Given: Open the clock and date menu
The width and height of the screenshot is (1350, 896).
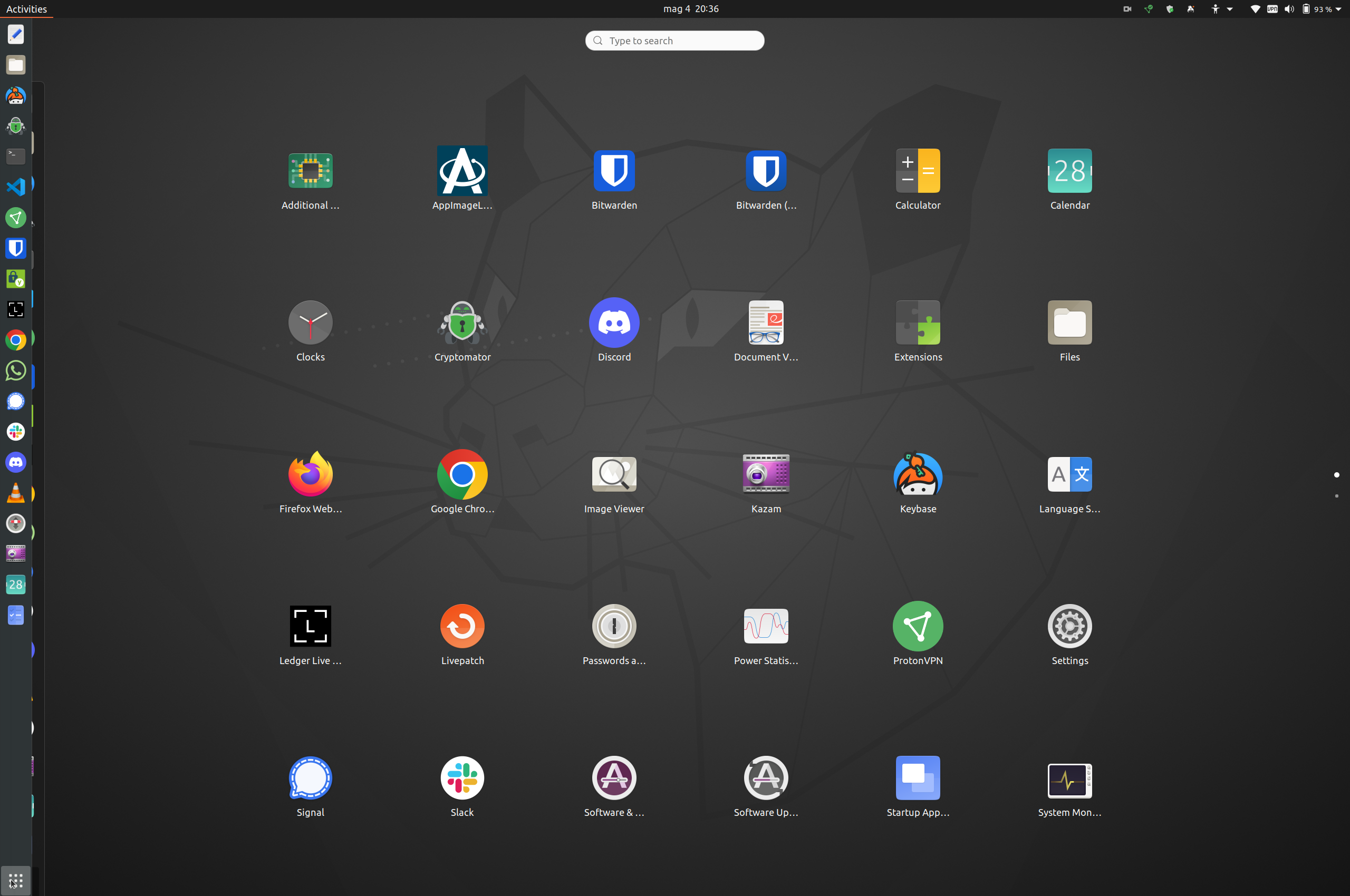Looking at the screenshot, I should tap(691, 8).
